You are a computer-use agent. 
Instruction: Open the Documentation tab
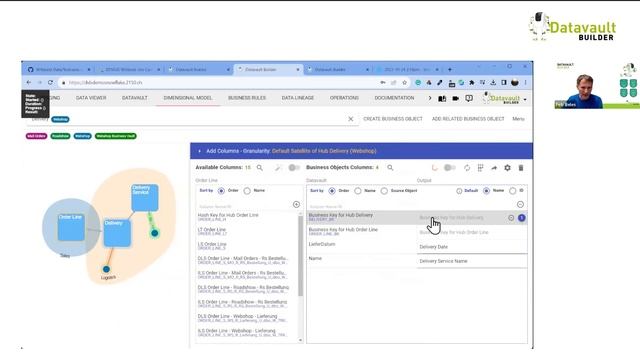(x=394, y=98)
